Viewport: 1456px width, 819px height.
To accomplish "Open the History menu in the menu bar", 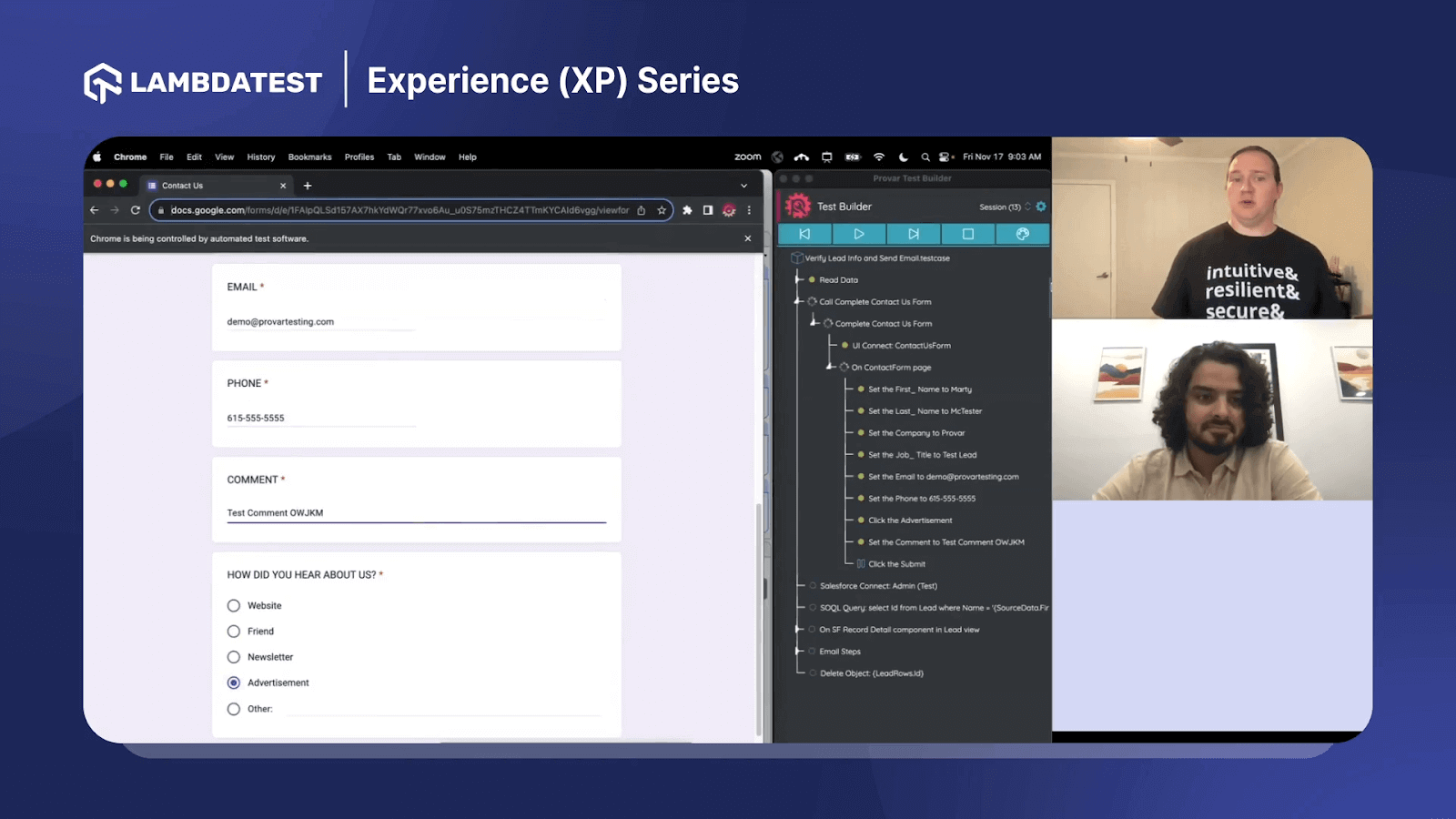I will (x=260, y=157).
